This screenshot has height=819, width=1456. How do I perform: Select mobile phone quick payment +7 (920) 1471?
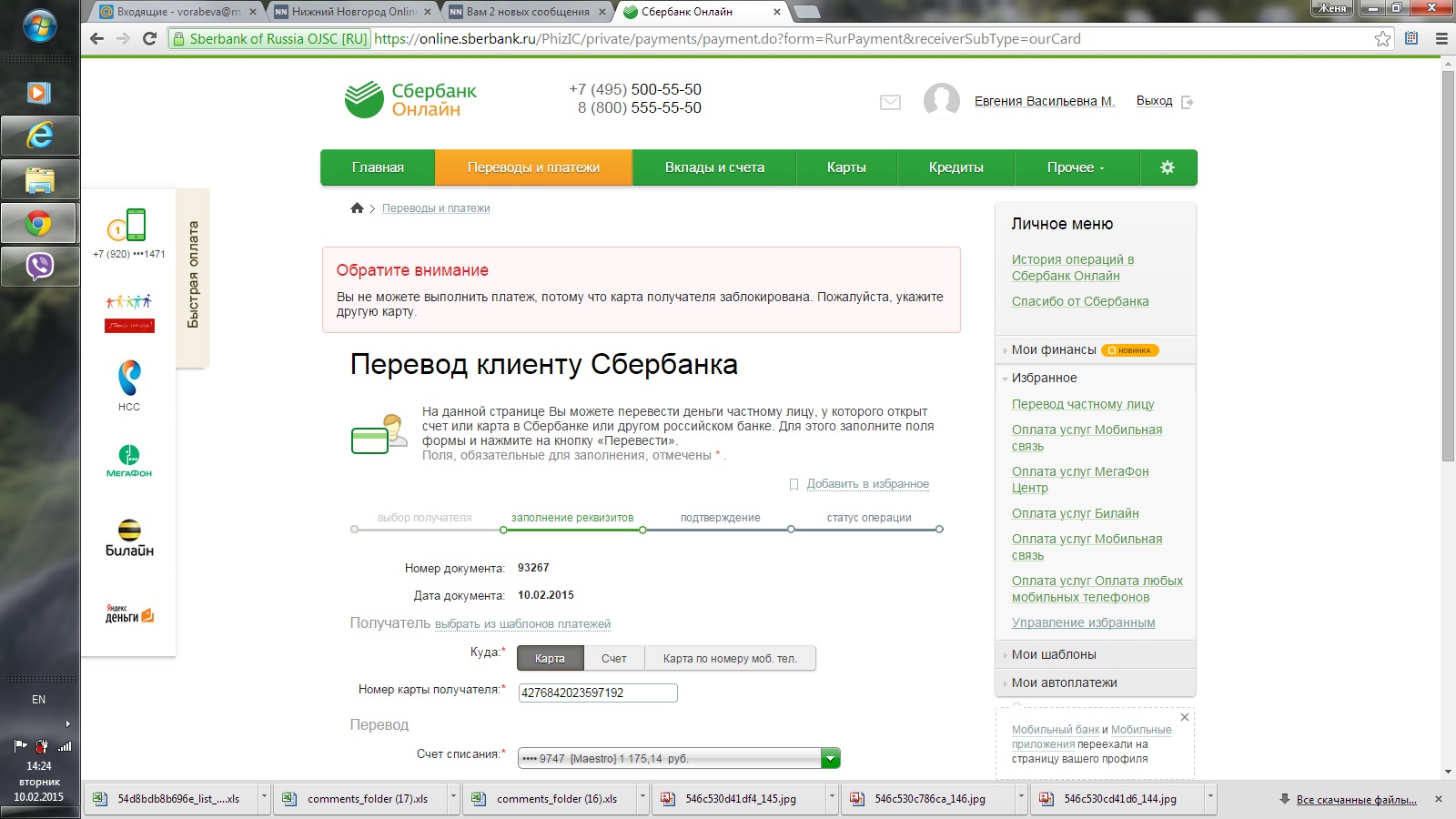128,233
